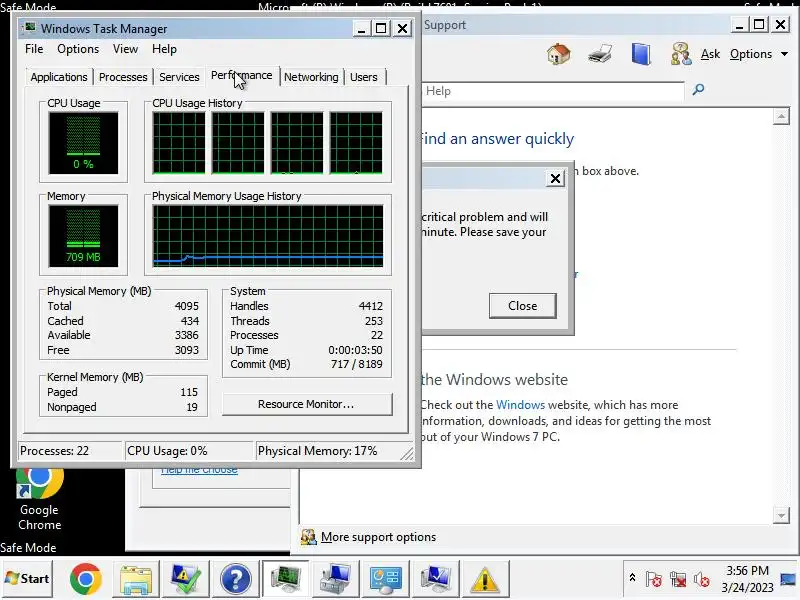
Task: Dismiss the critical problem dialog with its X
Action: click(x=555, y=179)
